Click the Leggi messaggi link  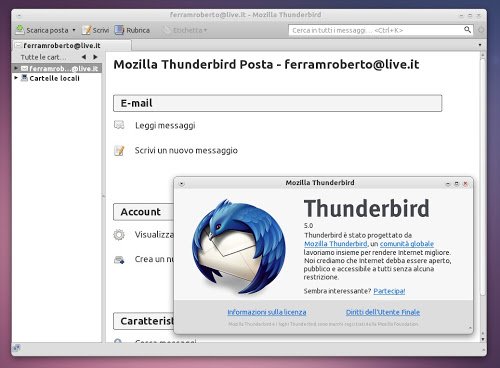point(165,125)
